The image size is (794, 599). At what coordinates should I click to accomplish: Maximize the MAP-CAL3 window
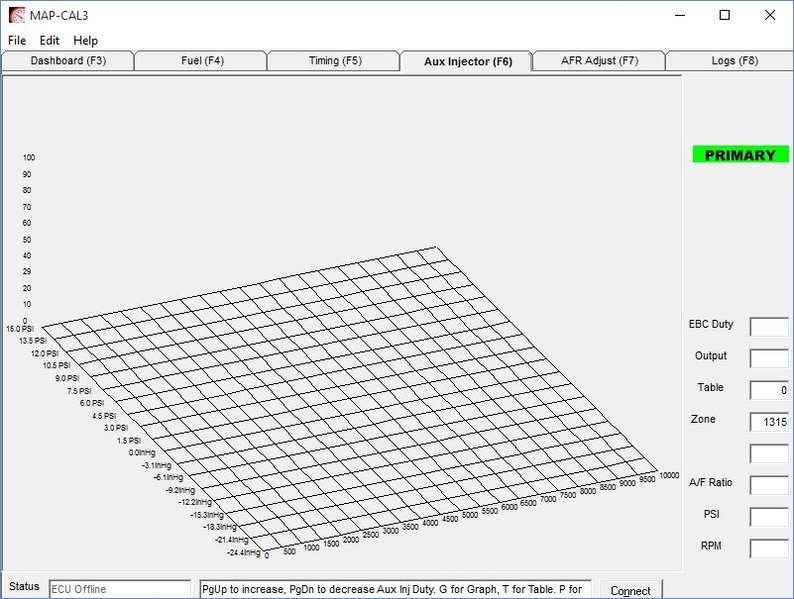[725, 15]
